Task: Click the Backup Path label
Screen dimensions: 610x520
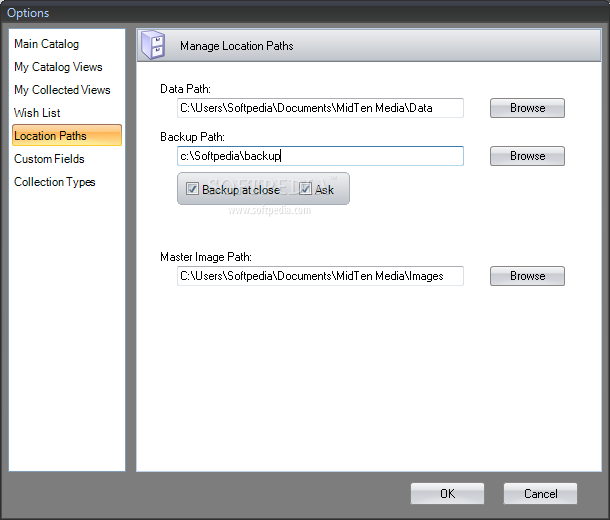Action: [x=193, y=137]
